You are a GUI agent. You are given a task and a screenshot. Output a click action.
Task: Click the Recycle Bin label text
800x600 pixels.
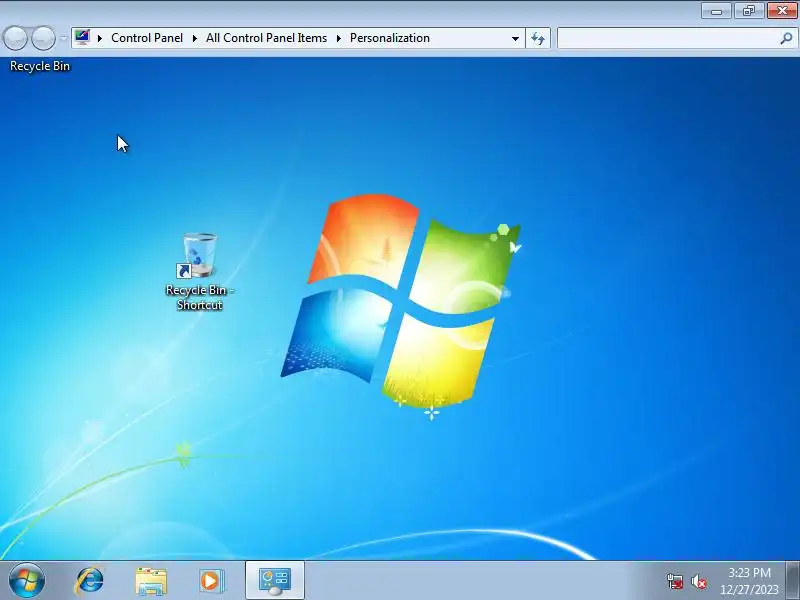click(x=40, y=66)
